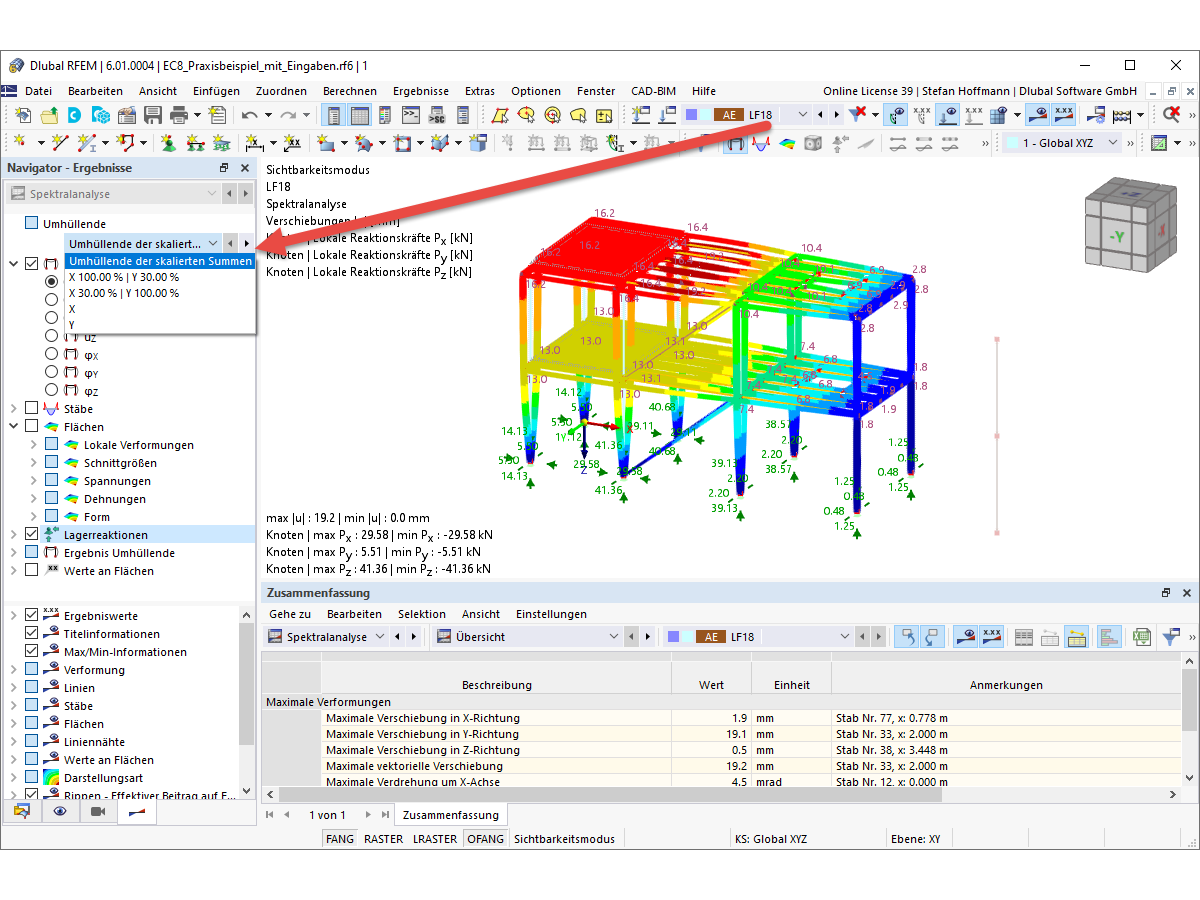Open the printer icon in the main toolbar
The image size is (1200, 900).
tap(180, 115)
